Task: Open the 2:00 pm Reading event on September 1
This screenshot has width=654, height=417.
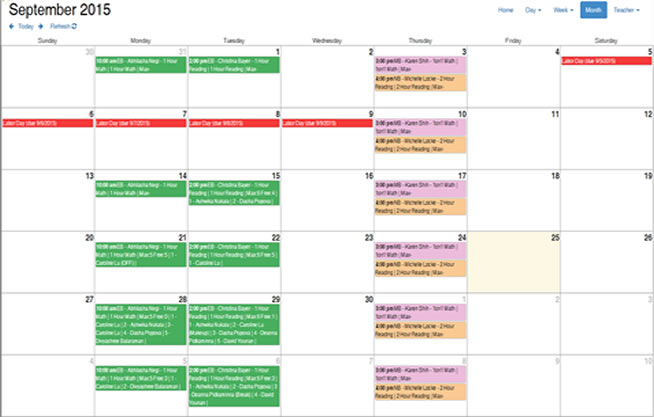Action: click(x=234, y=65)
